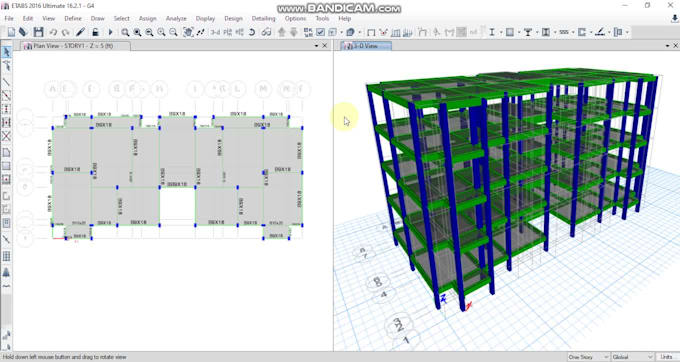Click the Show Deformed Shape icon
The image size is (680, 362).
coord(383,32)
